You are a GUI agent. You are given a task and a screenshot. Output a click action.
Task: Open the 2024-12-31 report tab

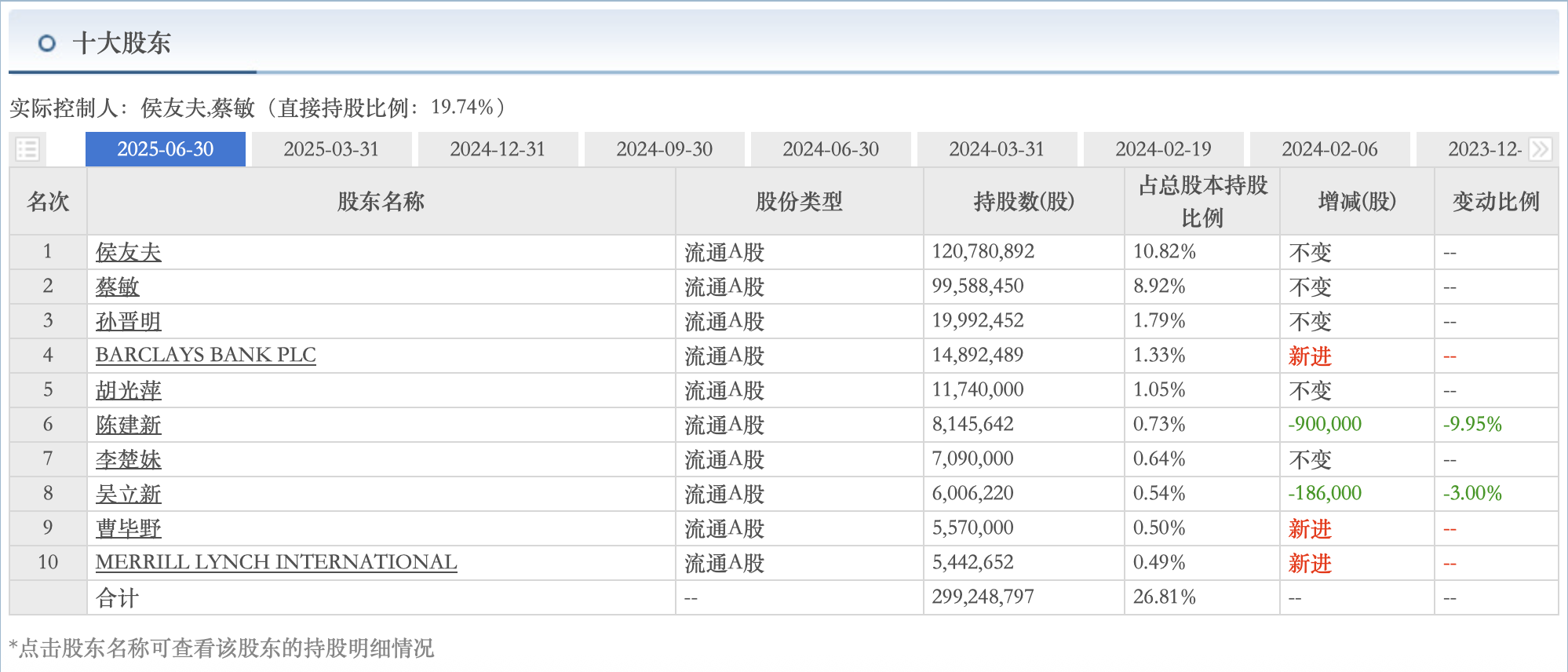pos(498,149)
